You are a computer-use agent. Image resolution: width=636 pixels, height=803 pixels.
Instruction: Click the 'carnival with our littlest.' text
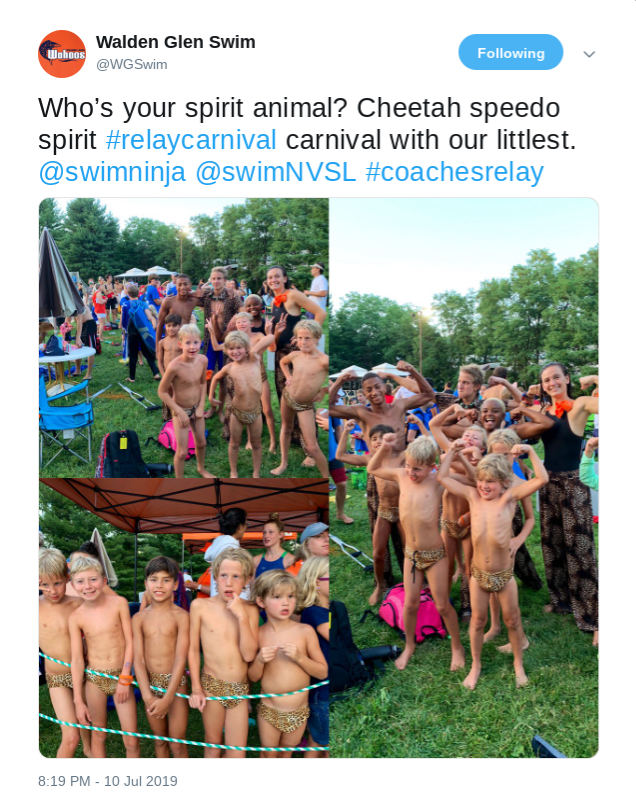(431, 140)
